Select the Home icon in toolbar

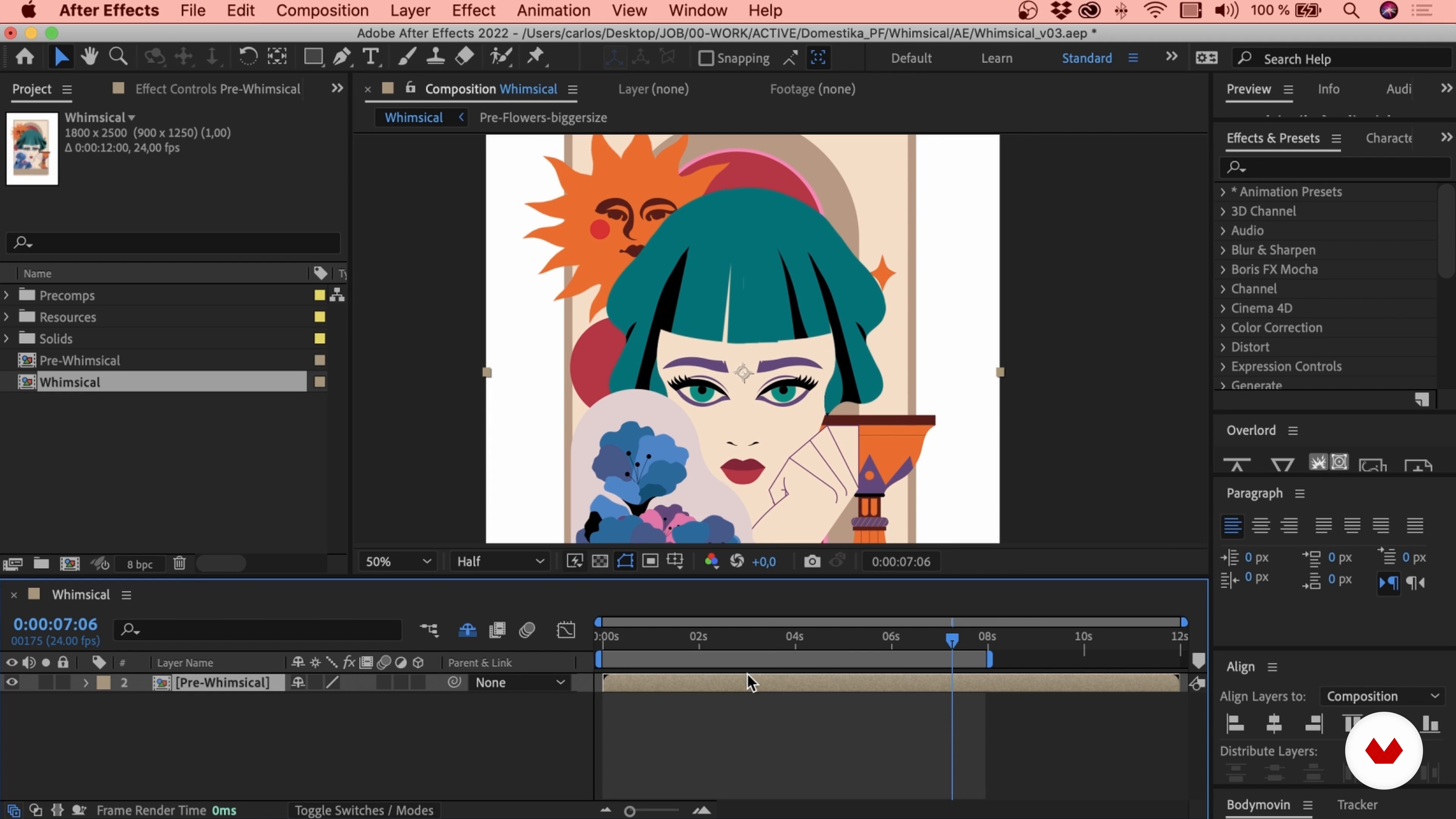click(24, 57)
